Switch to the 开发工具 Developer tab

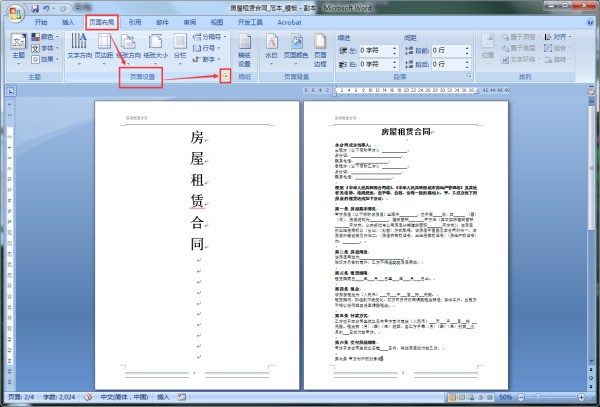[x=250, y=22]
